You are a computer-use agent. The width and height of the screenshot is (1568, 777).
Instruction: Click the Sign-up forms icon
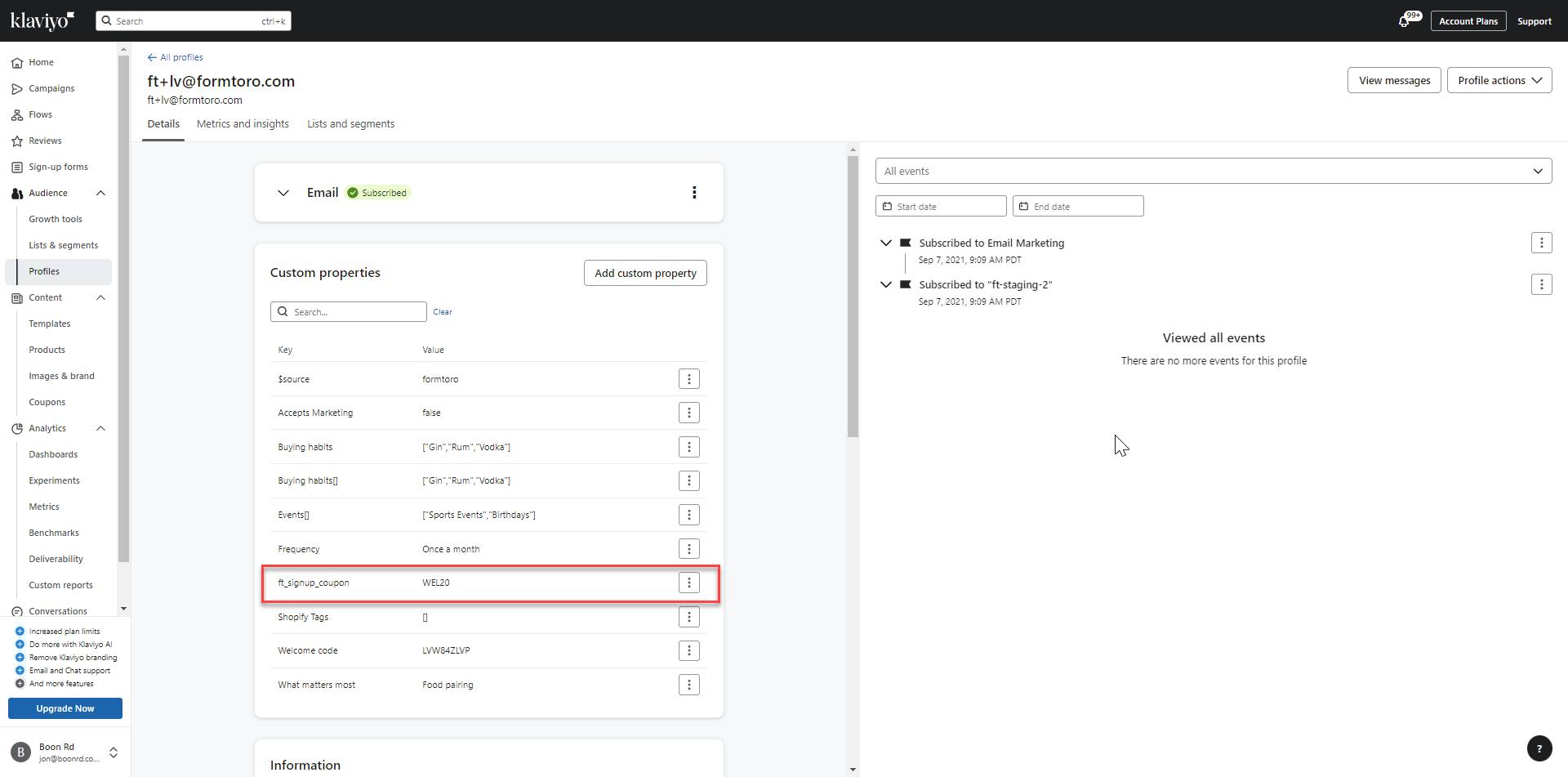click(17, 167)
